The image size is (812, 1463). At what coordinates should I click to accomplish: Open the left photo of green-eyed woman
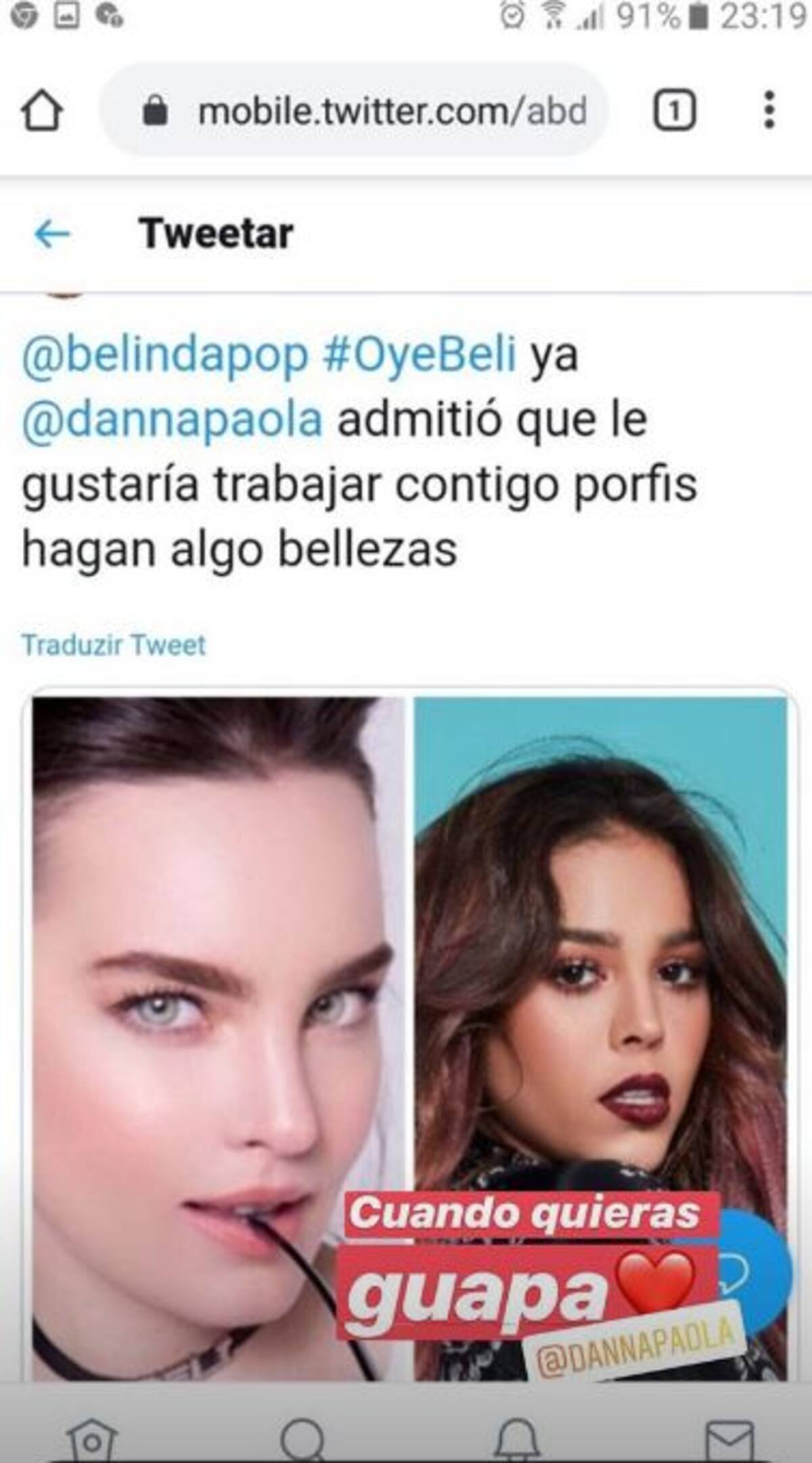point(219,1039)
